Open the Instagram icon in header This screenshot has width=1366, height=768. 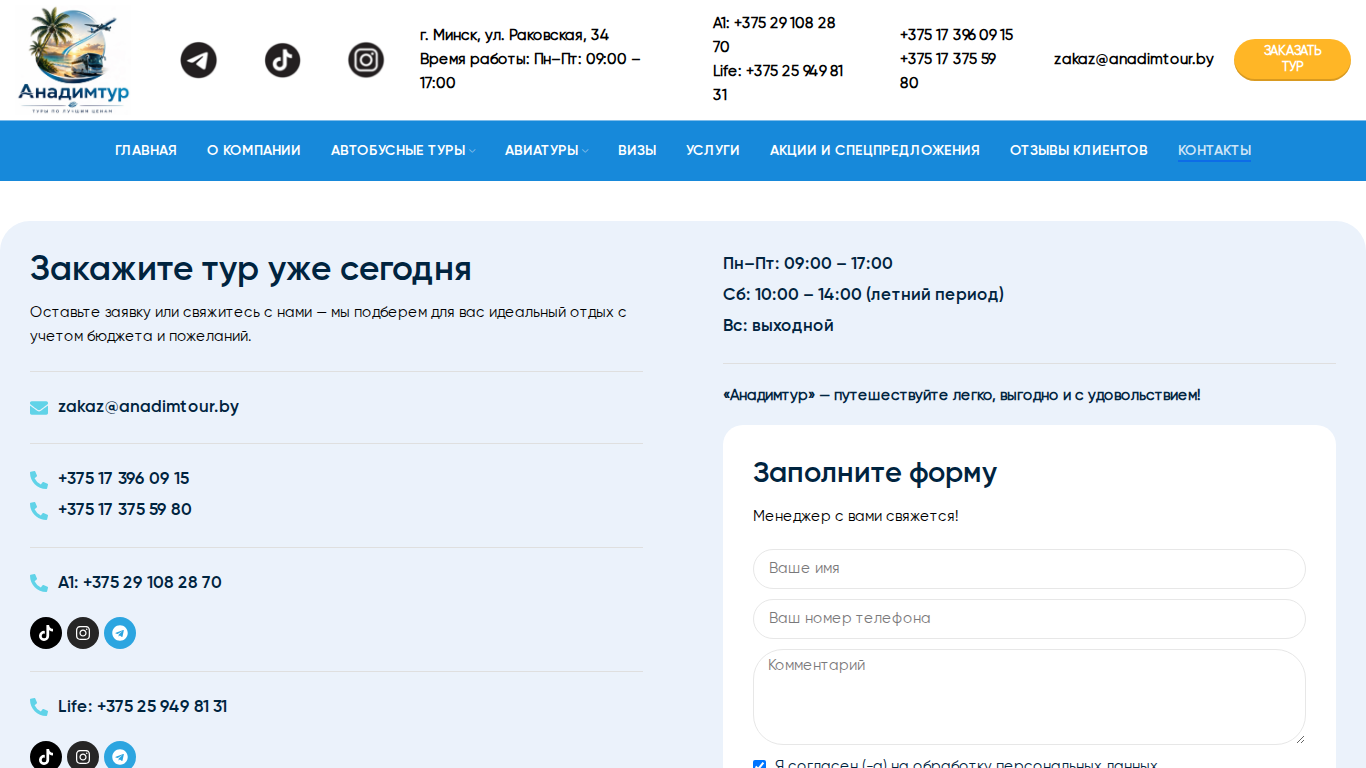pos(366,60)
